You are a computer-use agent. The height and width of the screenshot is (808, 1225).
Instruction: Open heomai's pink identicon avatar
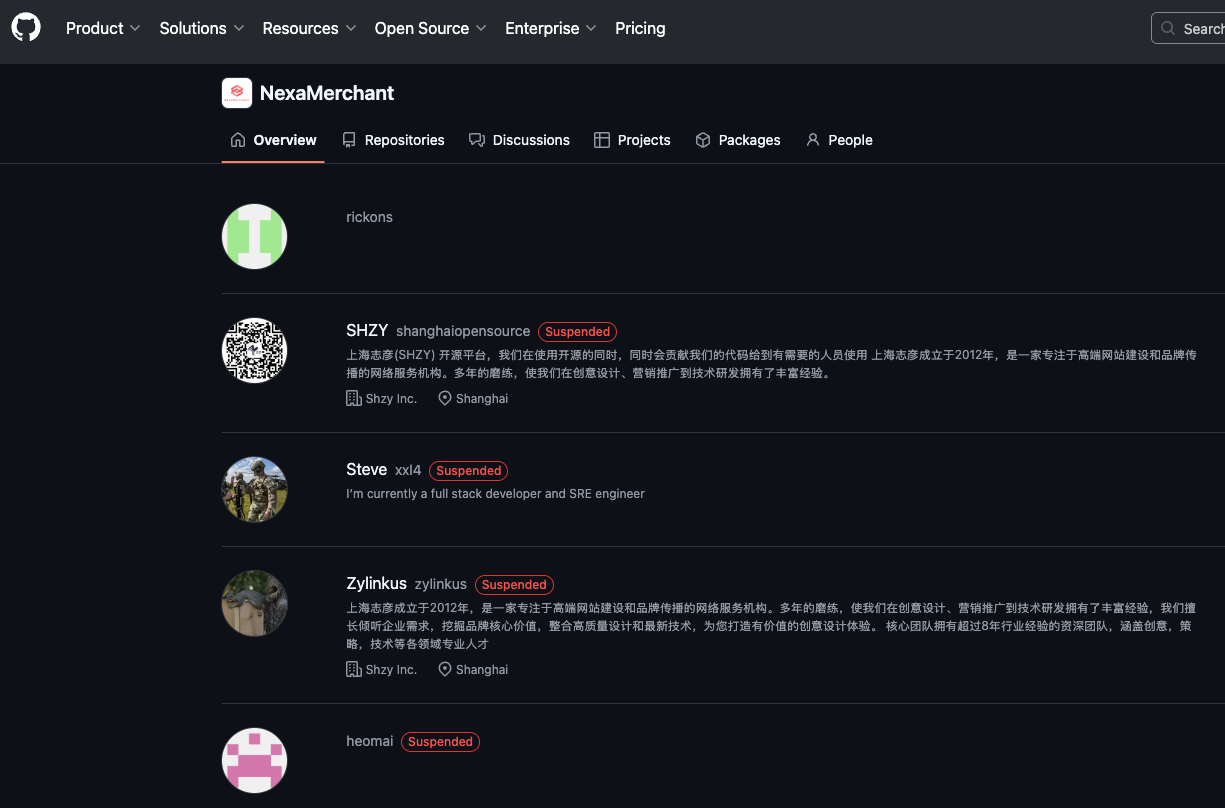[x=254, y=760]
